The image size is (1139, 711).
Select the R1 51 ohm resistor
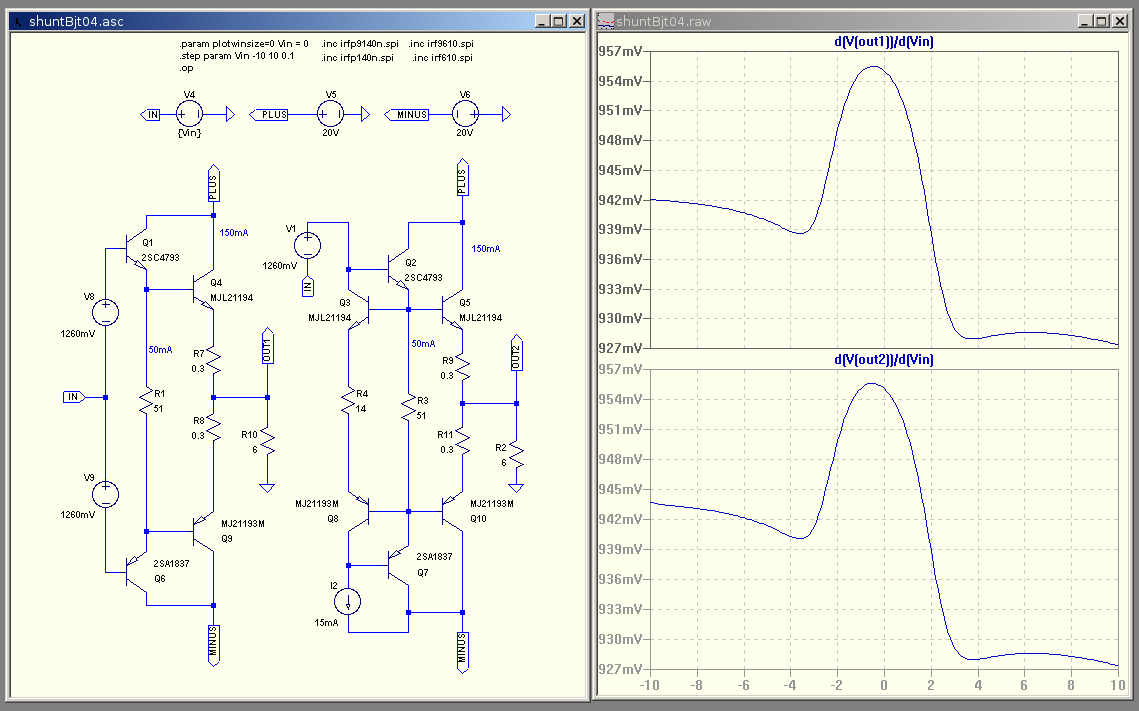[x=146, y=401]
